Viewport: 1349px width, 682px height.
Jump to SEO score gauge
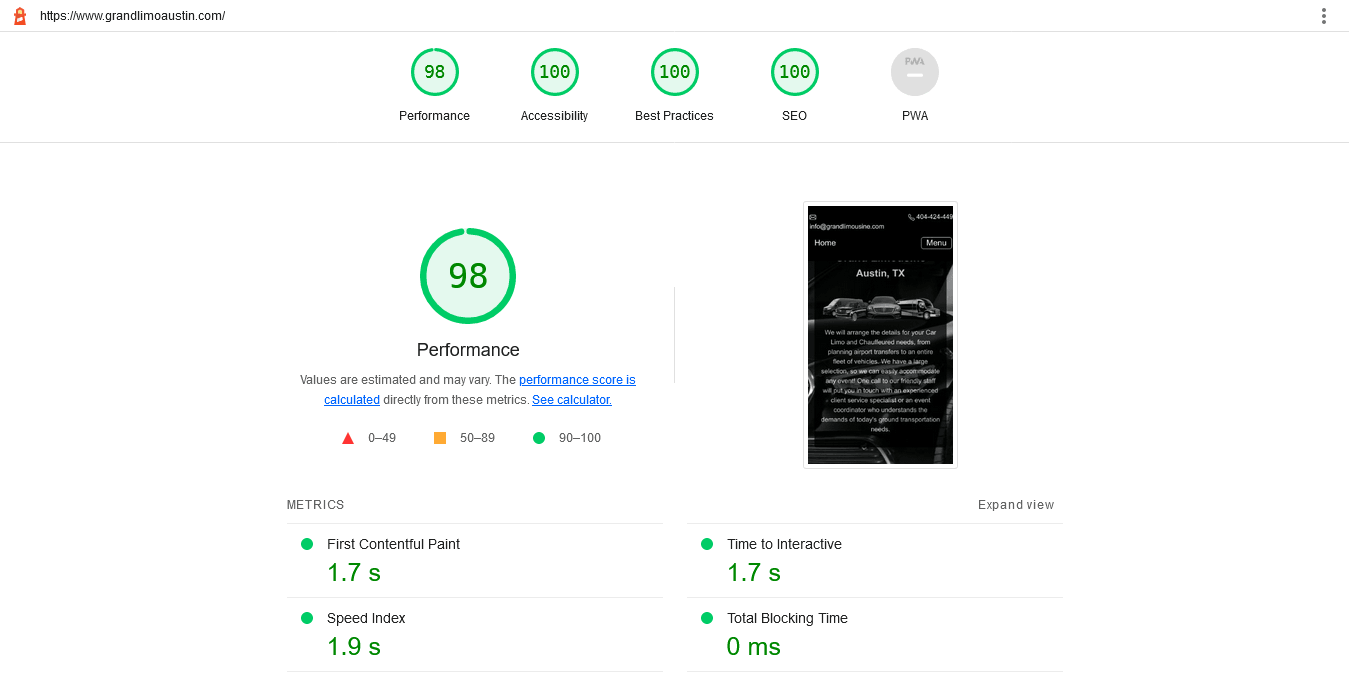coord(795,72)
